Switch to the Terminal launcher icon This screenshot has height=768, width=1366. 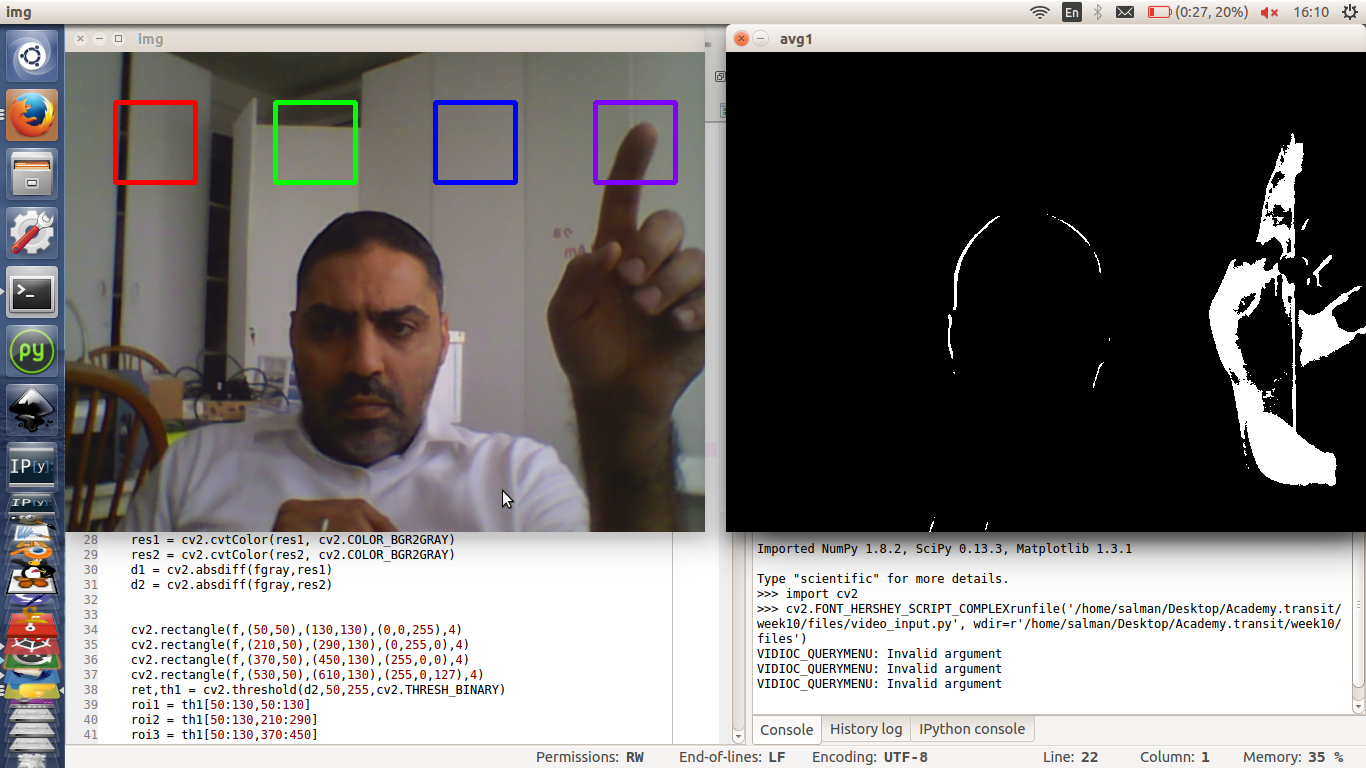click(x=32, y=293)
